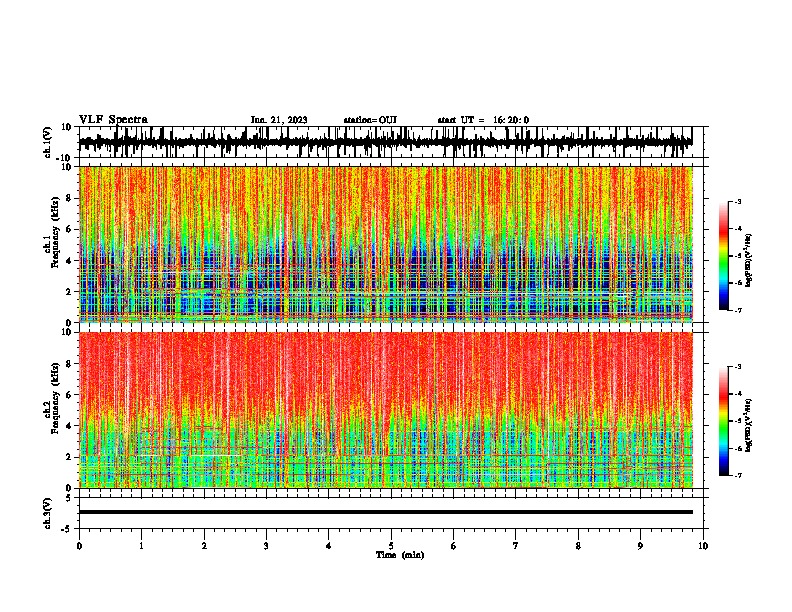Click the "5" tick on the Time axis

point(391,546)
